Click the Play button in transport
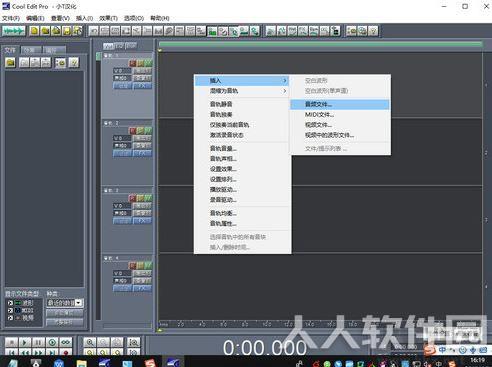The width and height of the screenshot is (492, 367). [25, 342]
